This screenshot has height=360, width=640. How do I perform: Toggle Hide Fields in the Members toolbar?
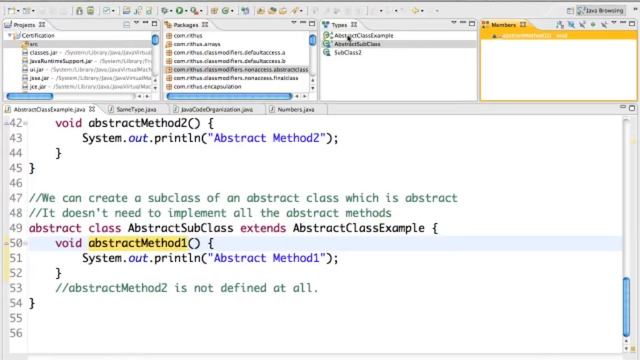[x=571, y=25]
